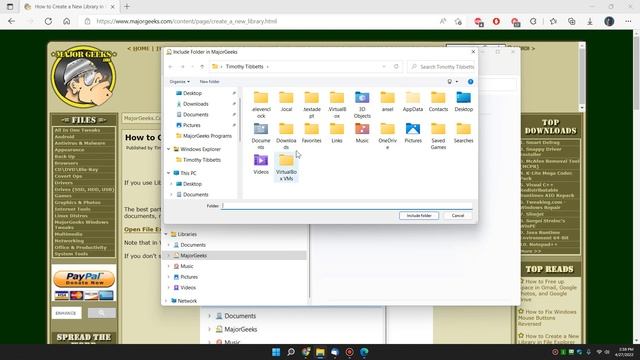Select Music library in Explorer window

[183, 266]
